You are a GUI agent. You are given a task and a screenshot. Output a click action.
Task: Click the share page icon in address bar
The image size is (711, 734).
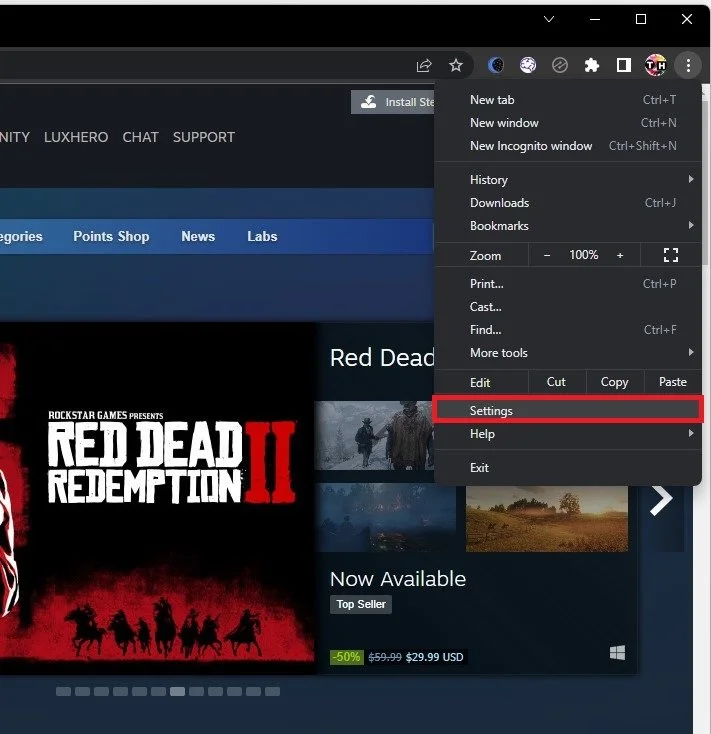(x=424, y=65)
